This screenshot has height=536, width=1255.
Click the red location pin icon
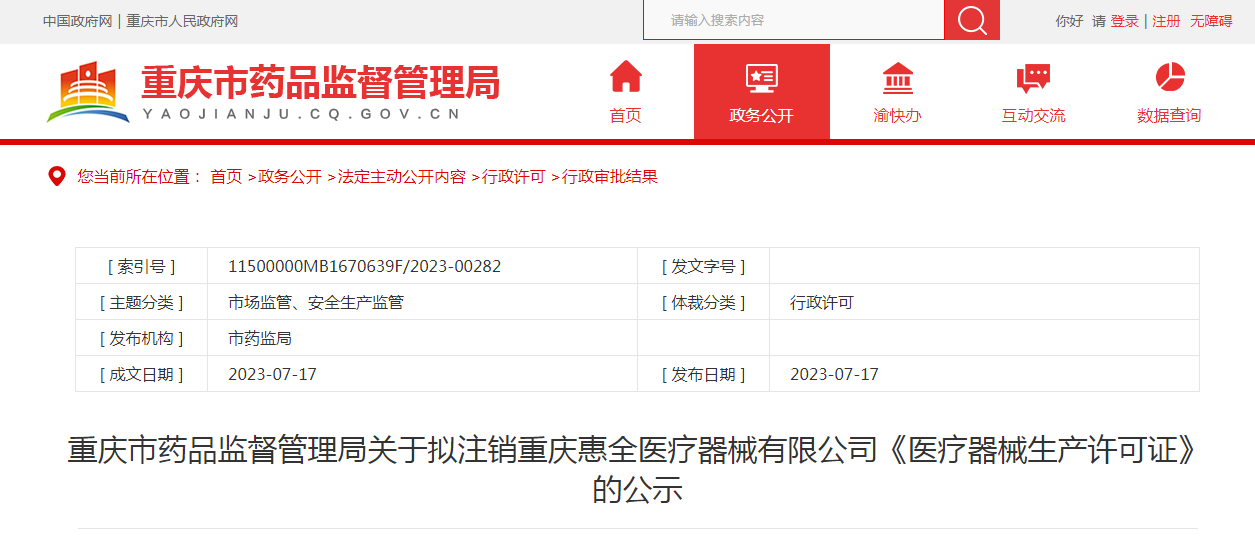(x=57, y=177)
